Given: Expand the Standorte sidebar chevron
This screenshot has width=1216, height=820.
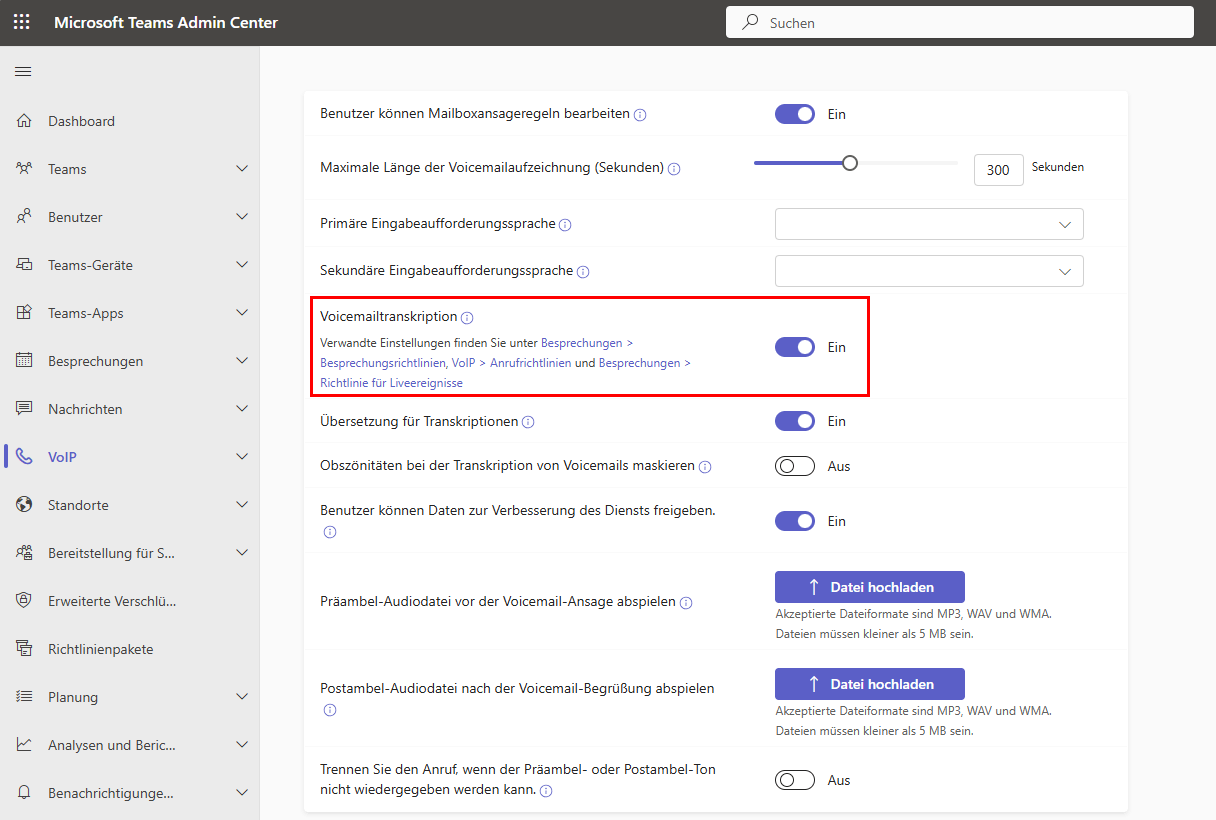Looking at the screenshot, I should pyautogui.click(x=242, y=505).
